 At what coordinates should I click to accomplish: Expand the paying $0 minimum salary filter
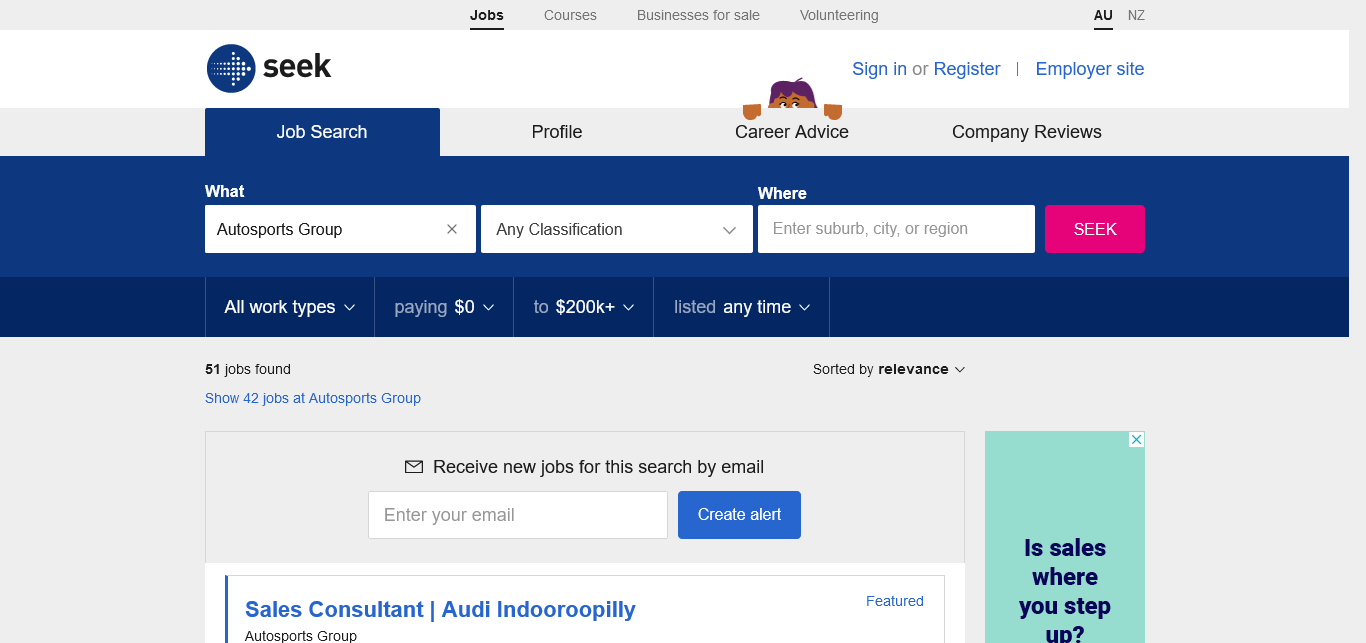[x=444, y=307]
